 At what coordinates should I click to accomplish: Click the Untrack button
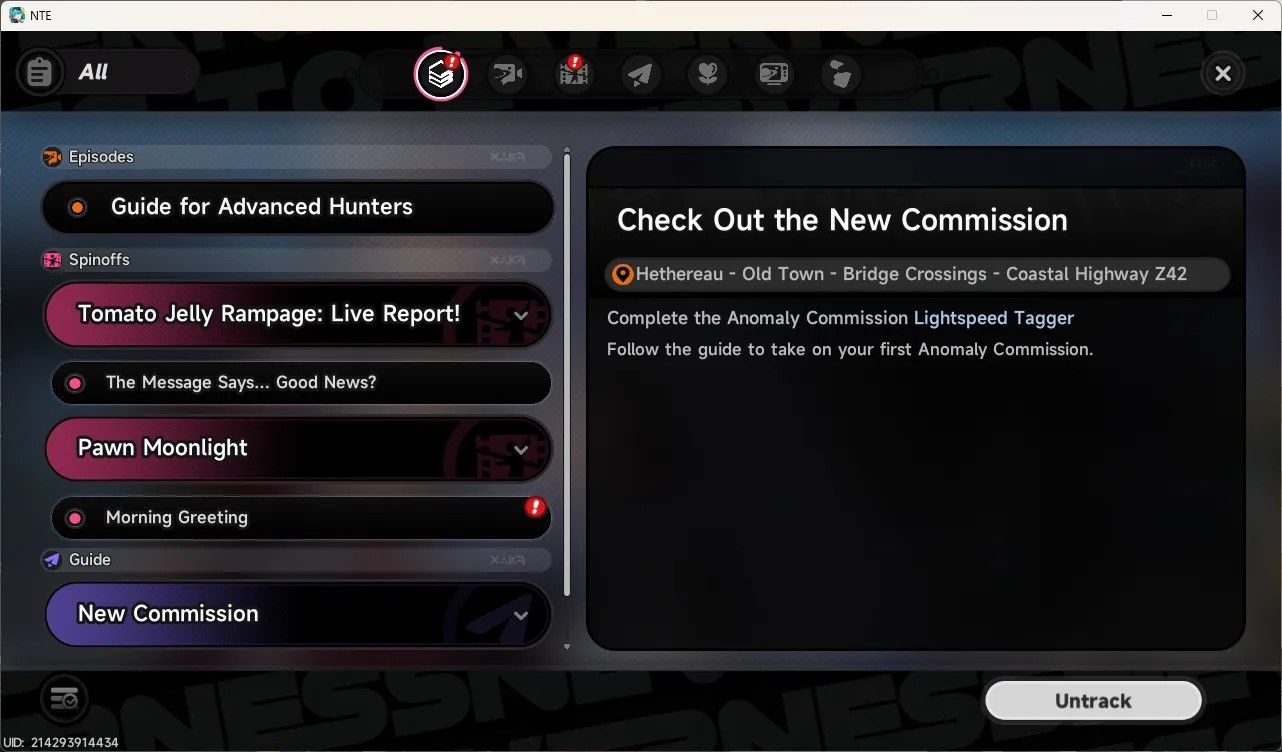click(x=1093, y=701)
